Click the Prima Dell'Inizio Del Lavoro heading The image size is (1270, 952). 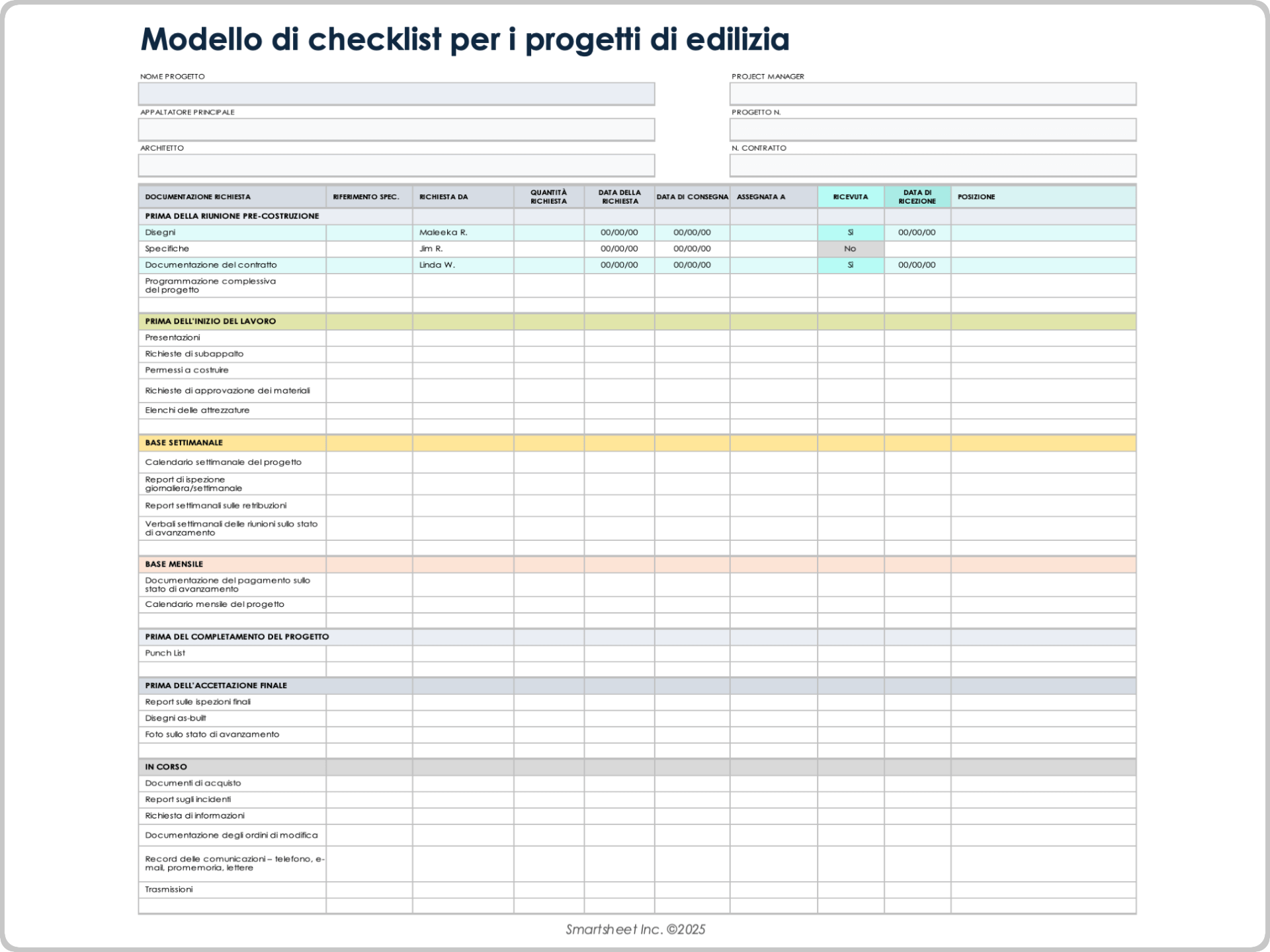coord(210,321)
